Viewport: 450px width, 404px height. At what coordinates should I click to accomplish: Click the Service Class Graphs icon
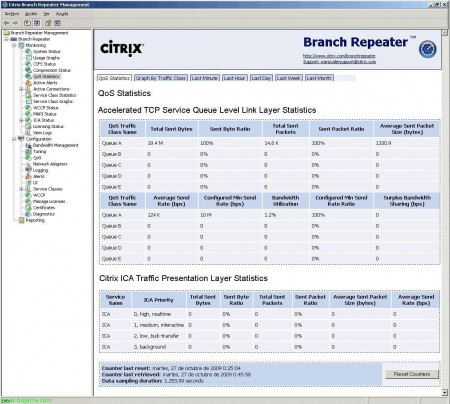[28, 101]
